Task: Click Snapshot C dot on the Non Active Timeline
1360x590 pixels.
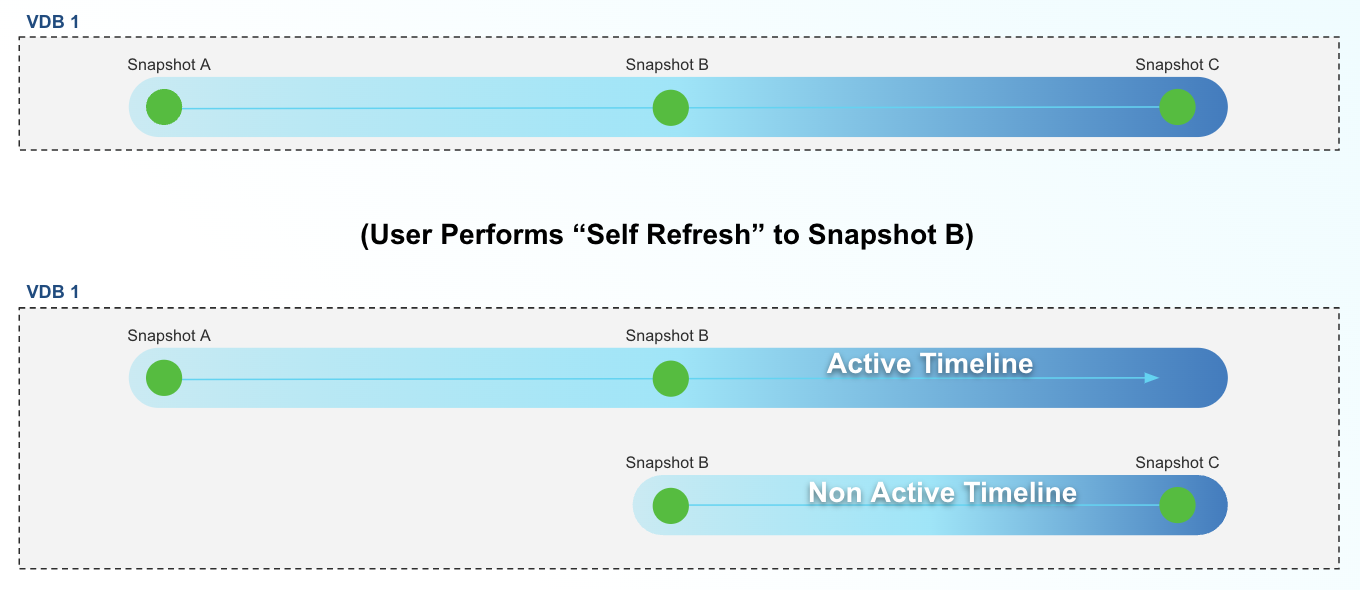Action: [1178, 505]
